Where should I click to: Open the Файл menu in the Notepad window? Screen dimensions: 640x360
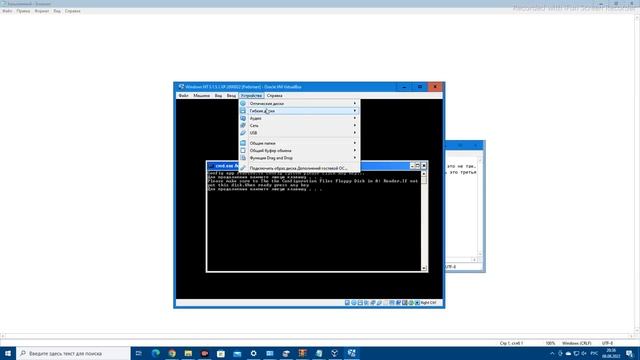click(x=7, y=11)
